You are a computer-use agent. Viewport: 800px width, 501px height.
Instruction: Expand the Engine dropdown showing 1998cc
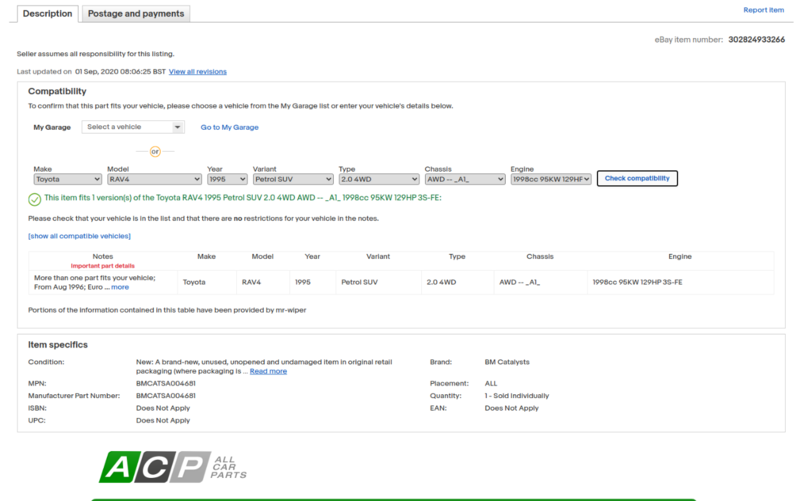point(551,180)
